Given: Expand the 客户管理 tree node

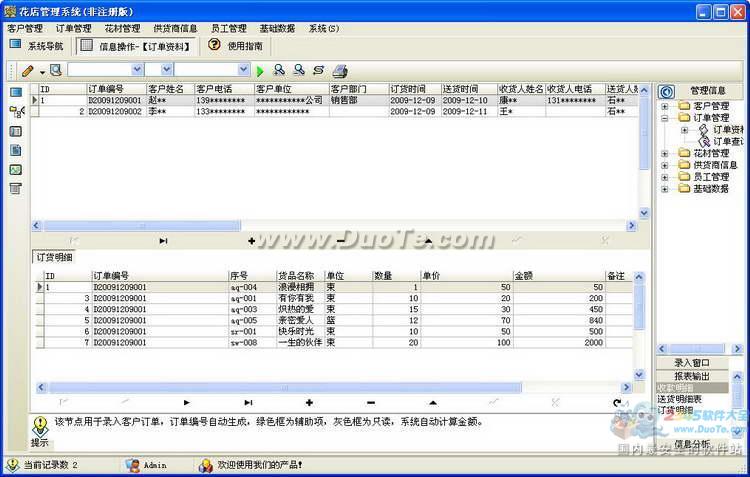Looking at the screenshot, I should [665, 106].
